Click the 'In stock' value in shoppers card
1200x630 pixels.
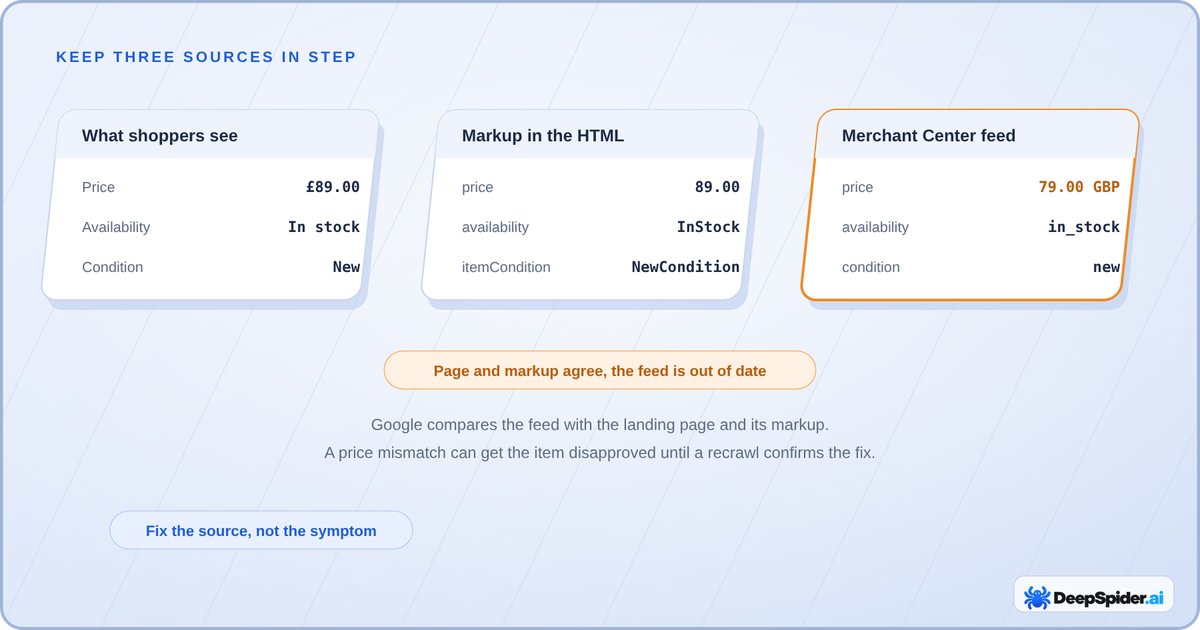[x=324, y=227]
